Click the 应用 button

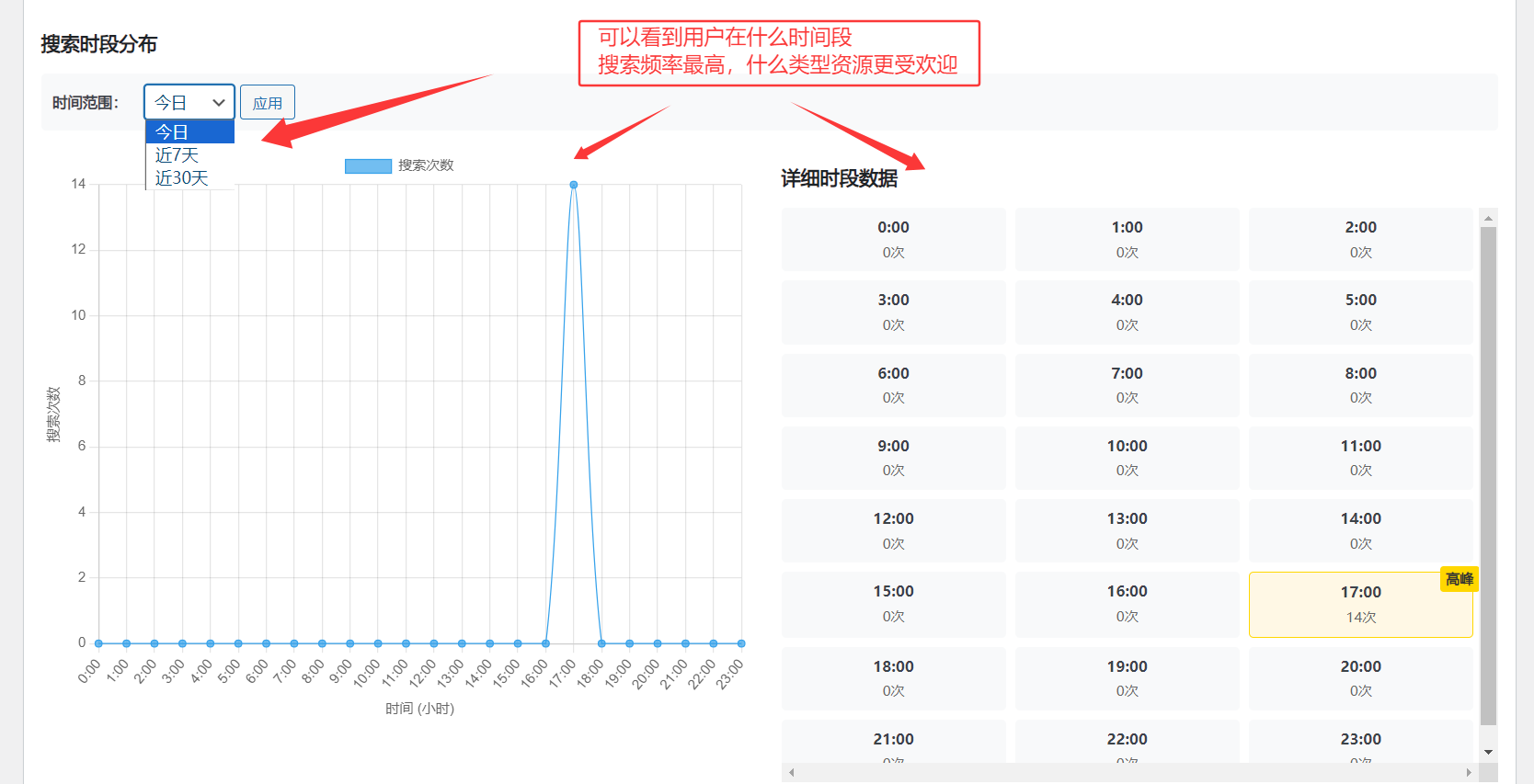(268, 103)
